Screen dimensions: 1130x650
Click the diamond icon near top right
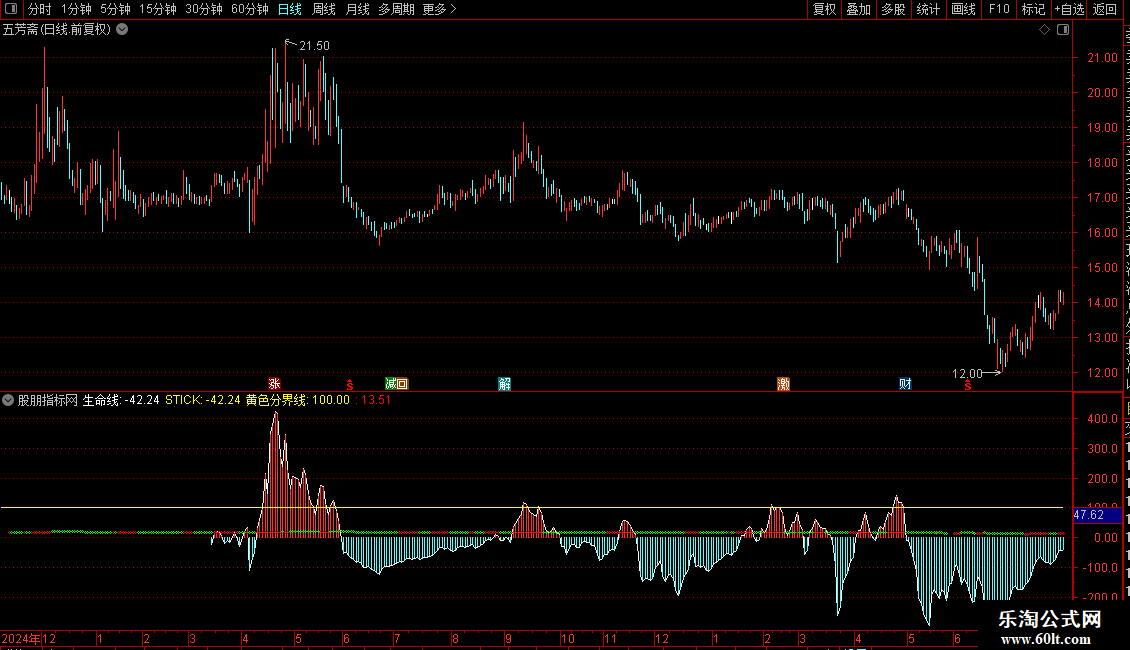coord(1044,30)
